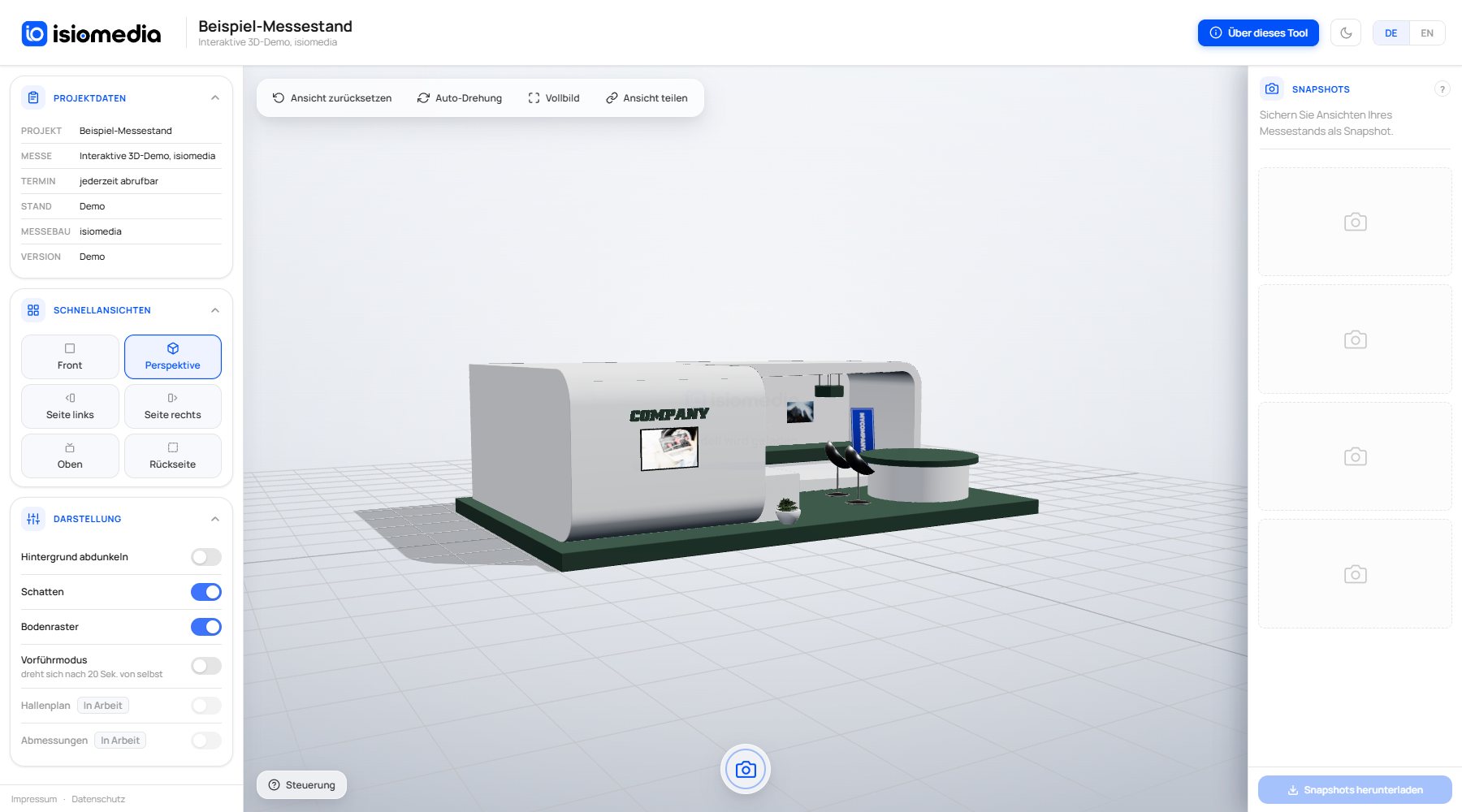This screenshot has width=1462, height=812.
Task: Click the Snapshots panel camera icon
Action: (1272, 89)
